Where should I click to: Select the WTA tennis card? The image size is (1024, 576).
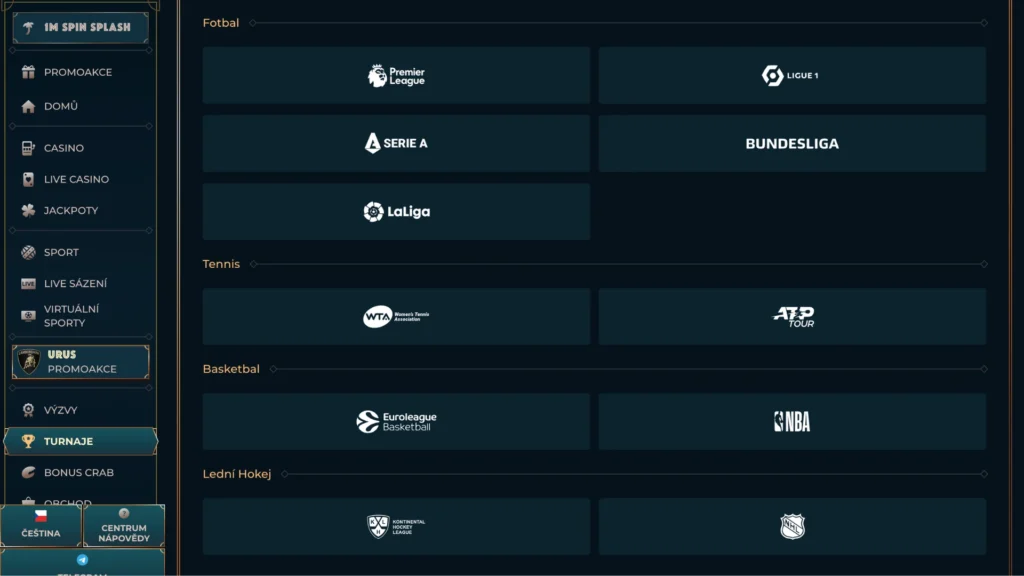[396, 317]
